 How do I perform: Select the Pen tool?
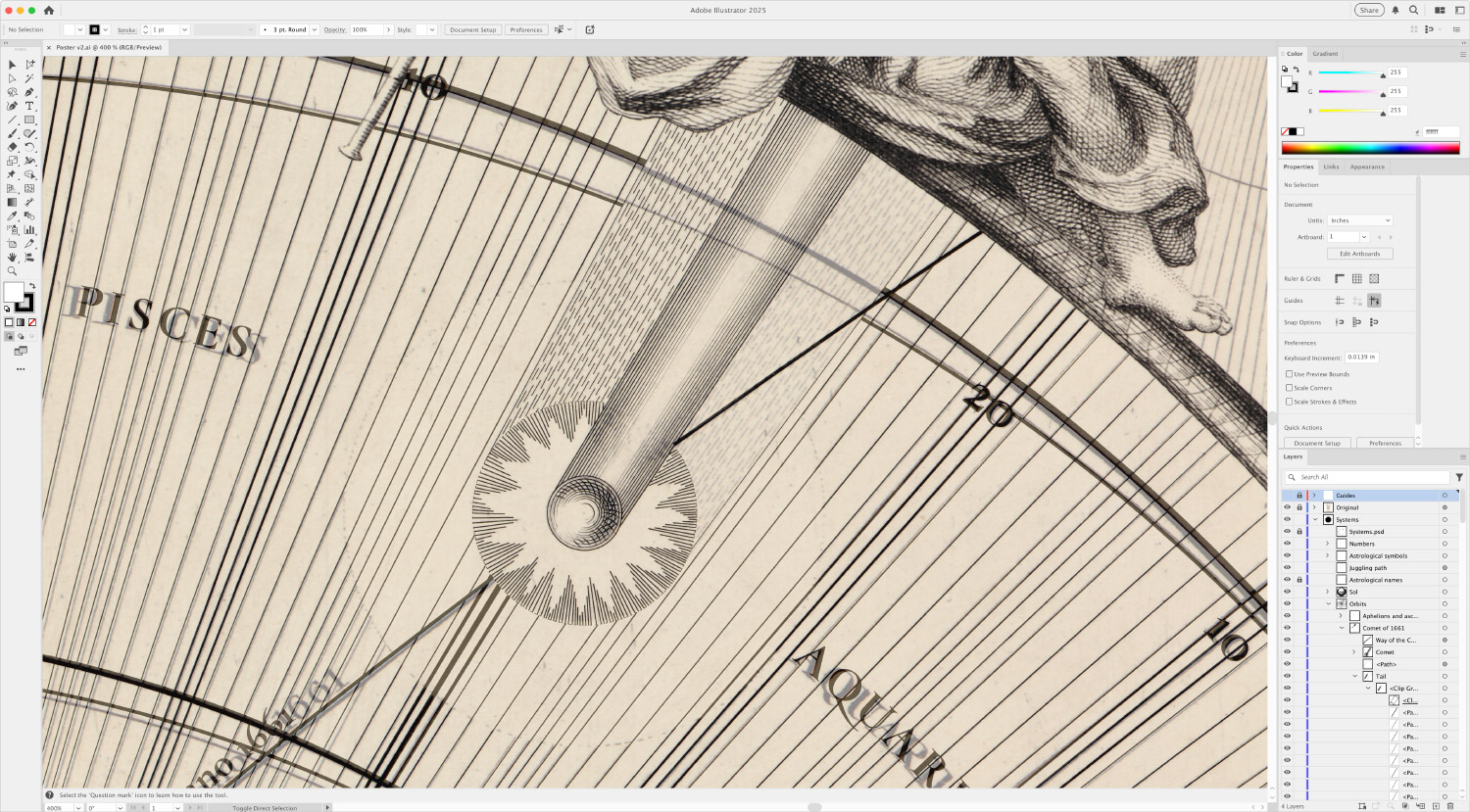click(x=29, y=92)
